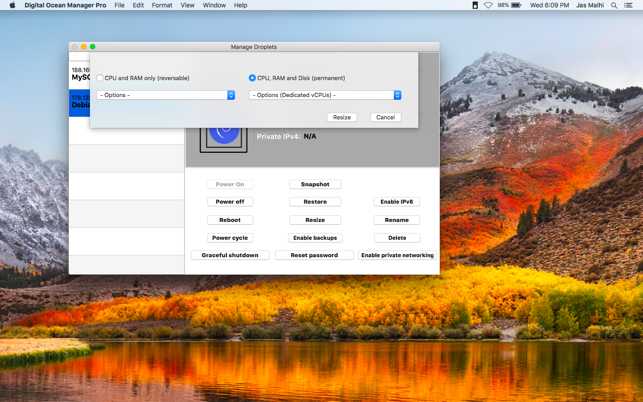Click the Reset password button

[x=314, y=255]
